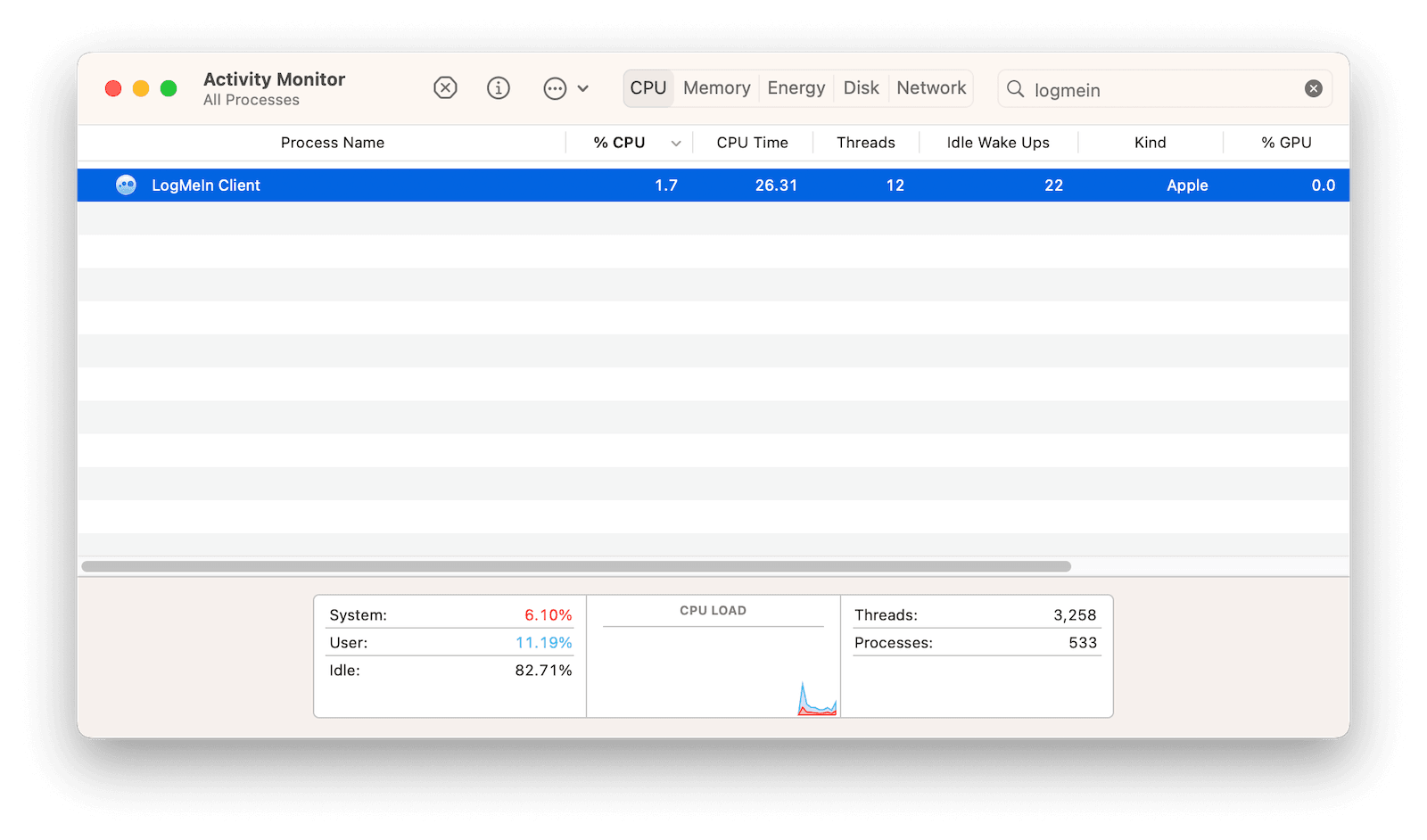Toggle the % CPU sort direction arrow
Screen dimensions: 1427x840
676,144
